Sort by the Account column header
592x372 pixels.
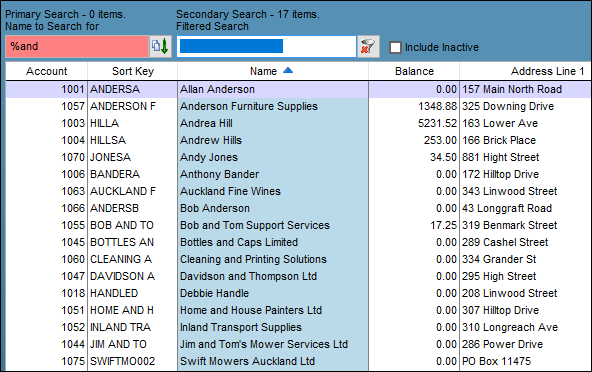[46, 71]
